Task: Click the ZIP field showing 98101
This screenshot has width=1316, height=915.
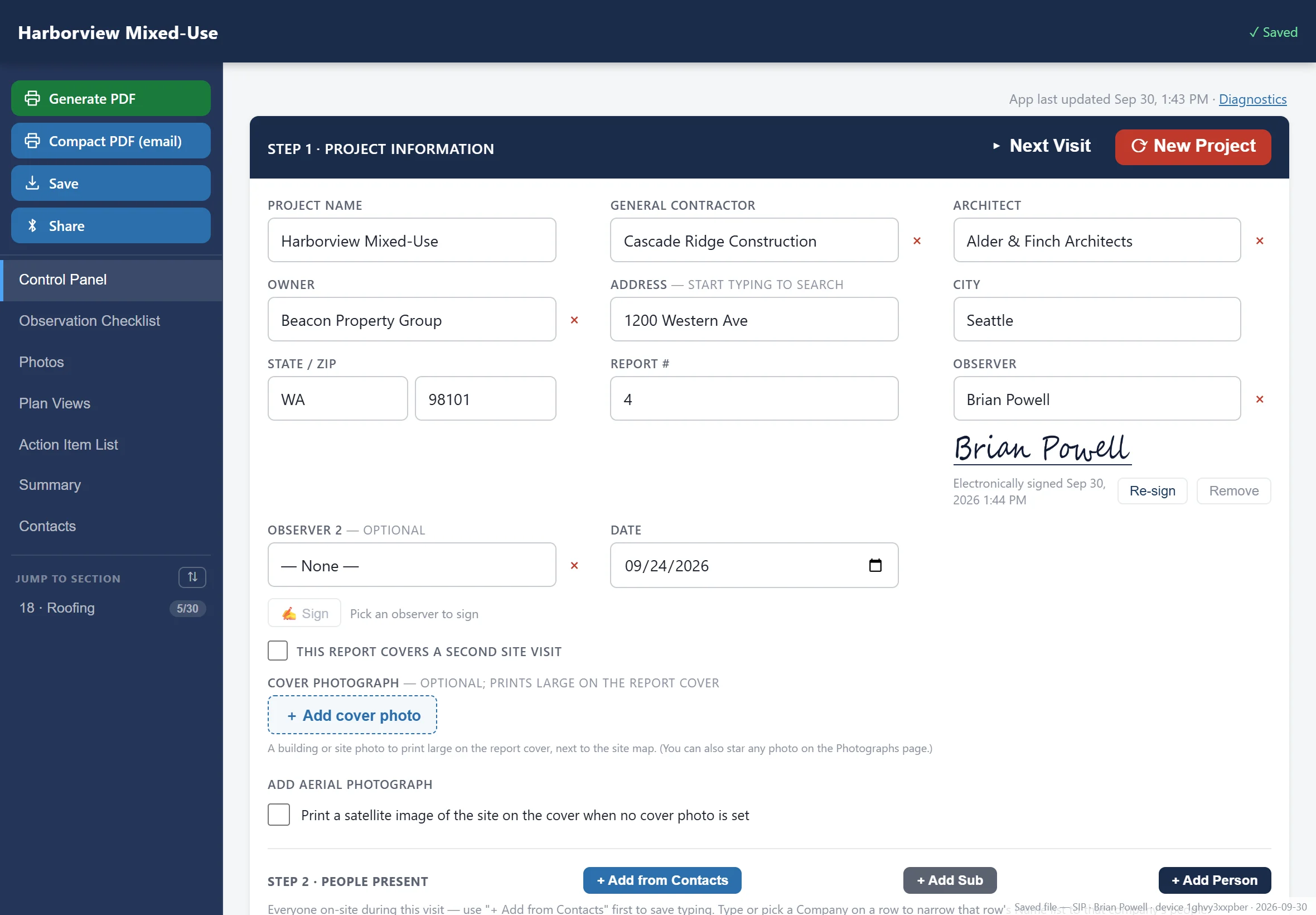Action: [485, 399]
